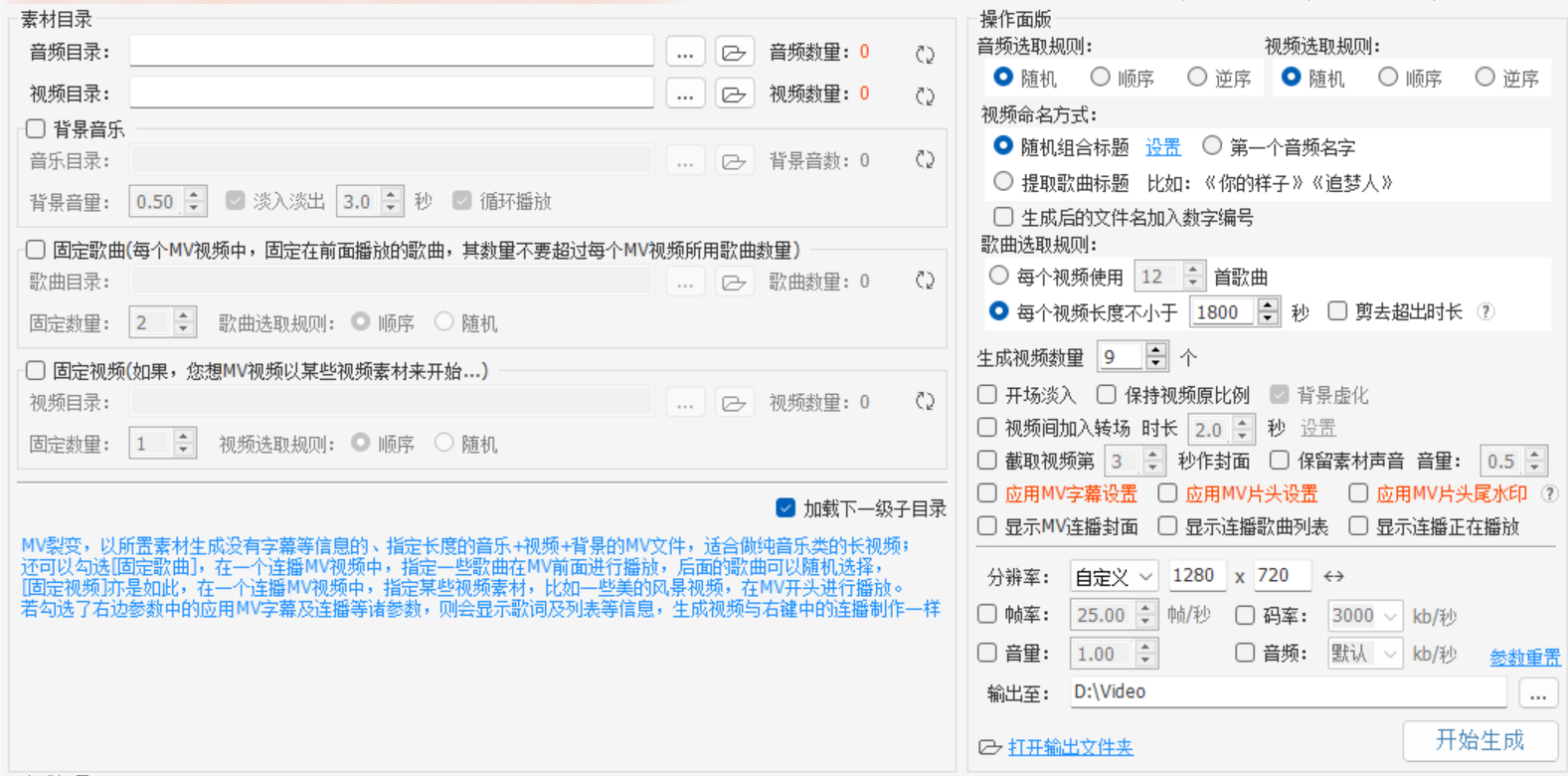The width and height of the screenshot is (1568, 776).
Task: Browse button for 输出至 output path
Action: [1537, 693]
